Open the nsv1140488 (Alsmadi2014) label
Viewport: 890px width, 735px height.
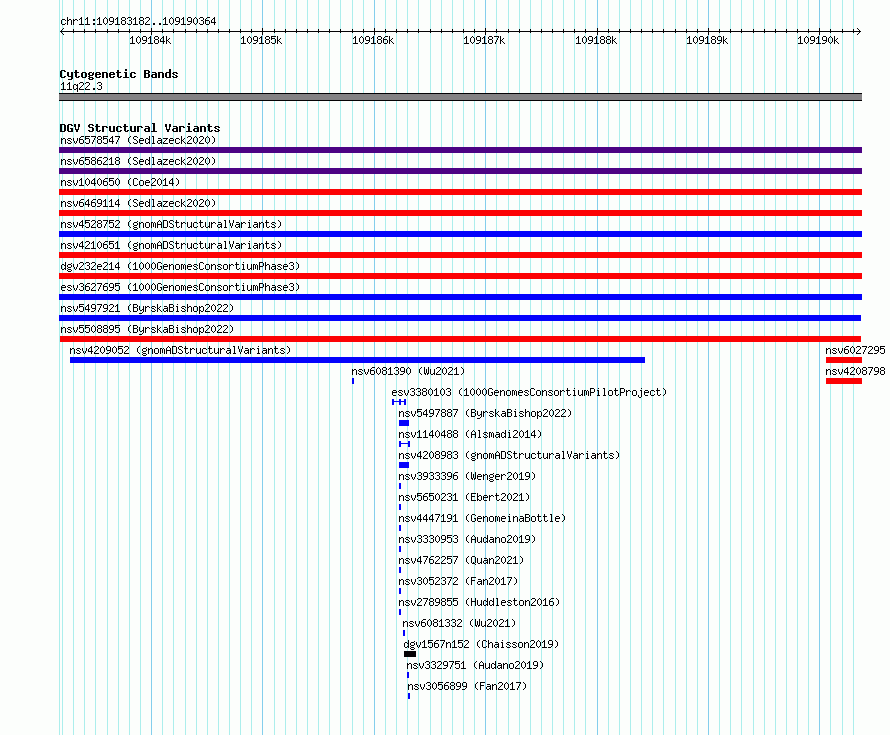click(x=470, y=434)
